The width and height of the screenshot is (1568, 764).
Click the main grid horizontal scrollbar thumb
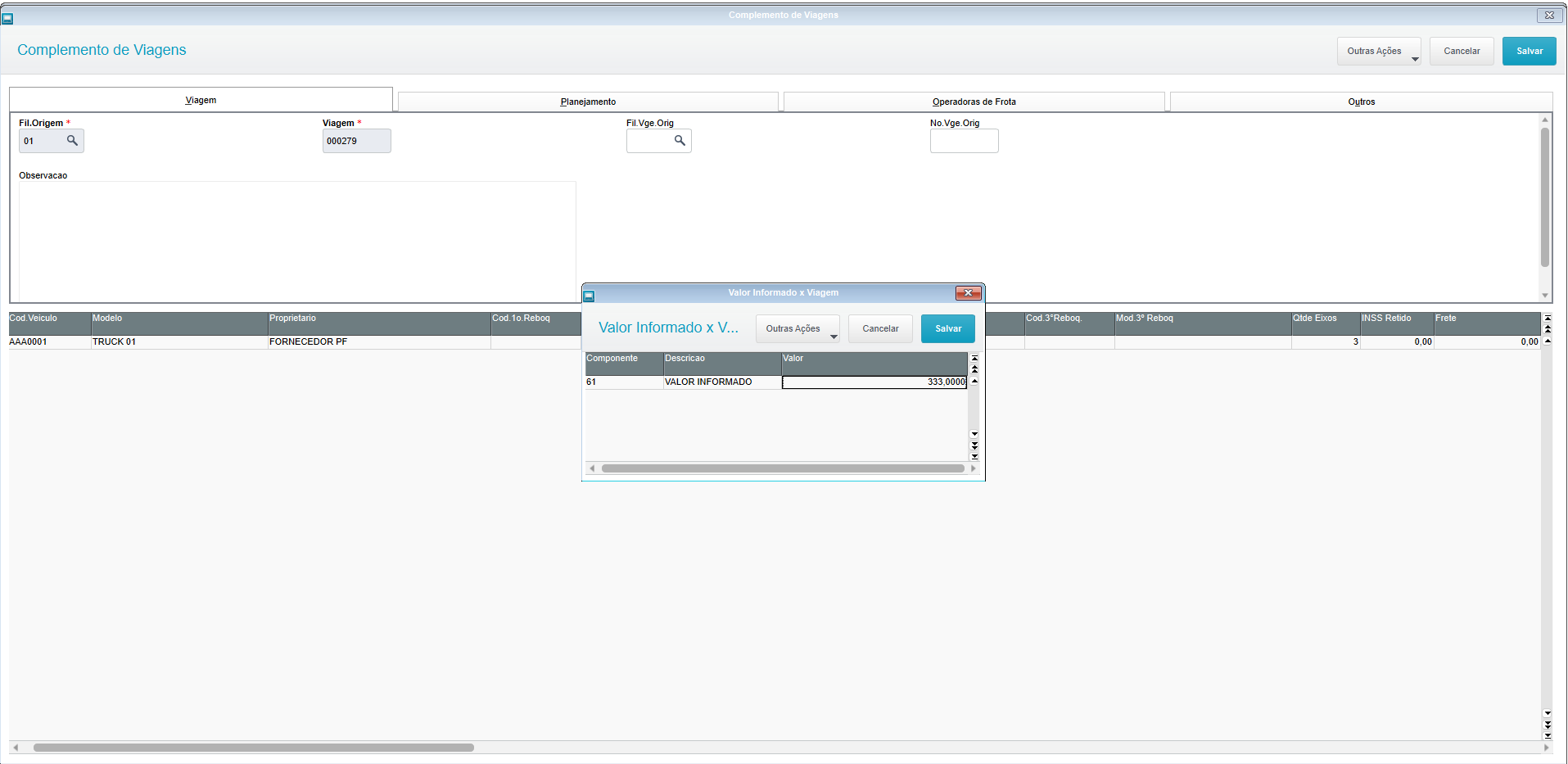pyautogui.click(x=254, y=748)
